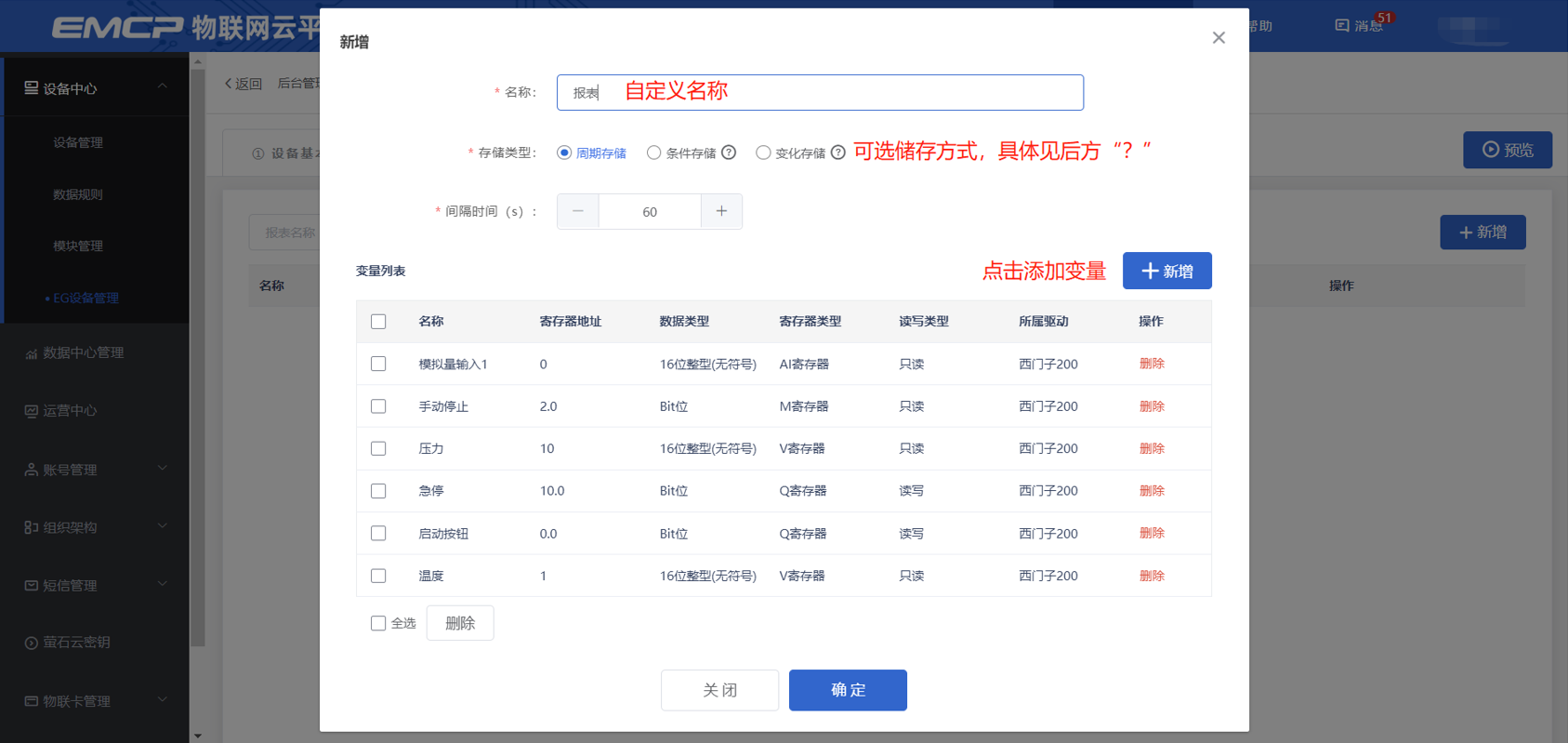
Task: Click the 组织架构 icon
Action: [32, 527]
